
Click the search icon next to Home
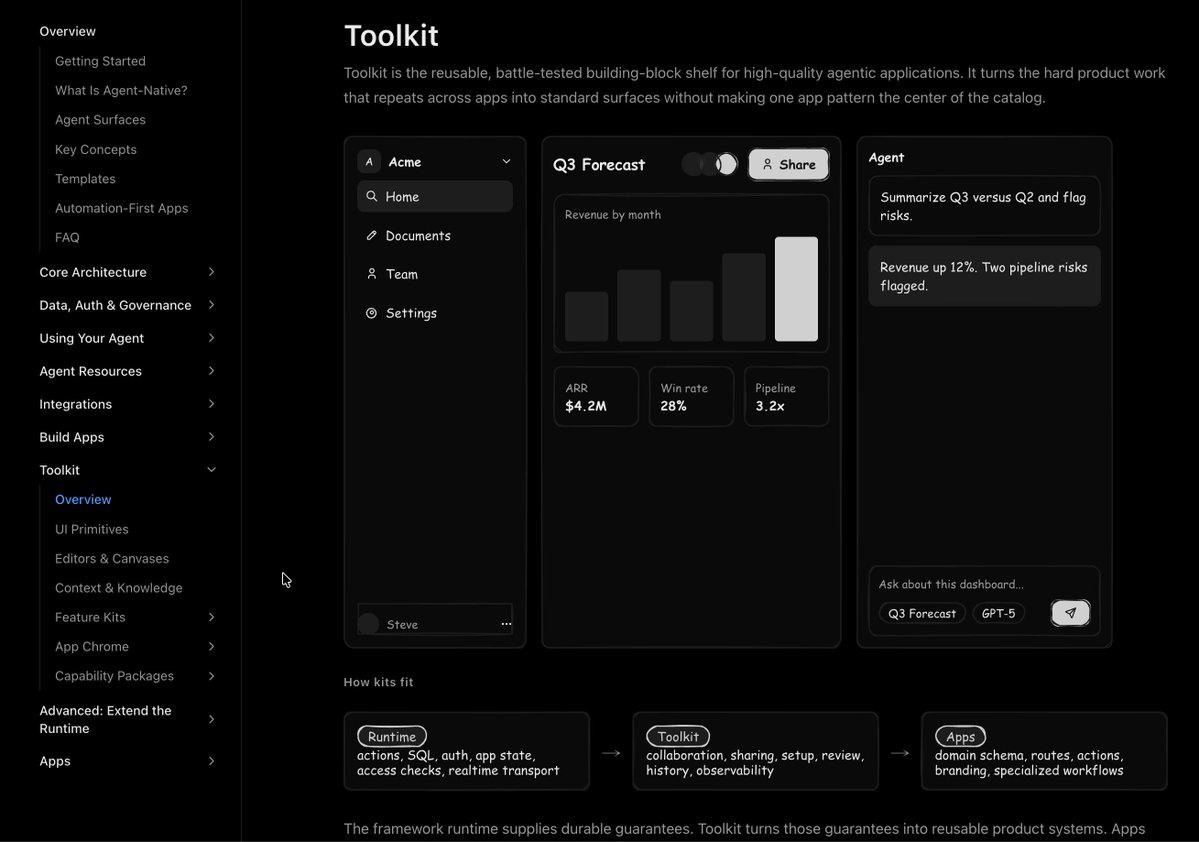[x=372, y=197]
